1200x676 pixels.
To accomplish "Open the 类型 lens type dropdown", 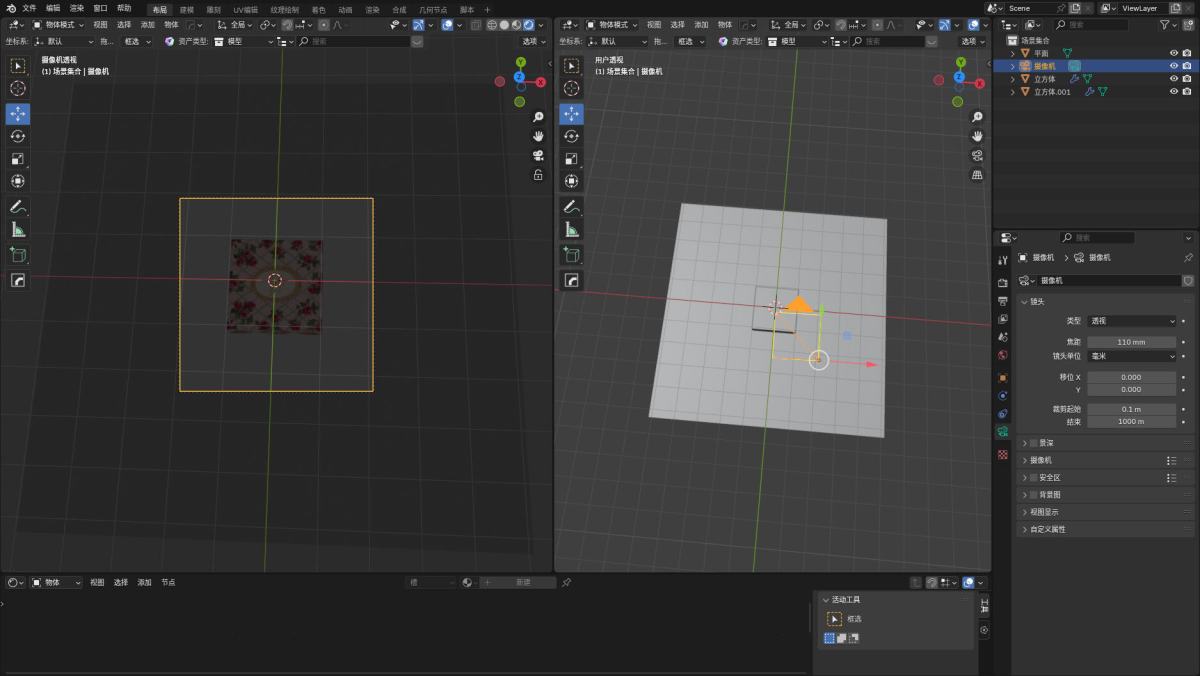I will pos(1132,321).
